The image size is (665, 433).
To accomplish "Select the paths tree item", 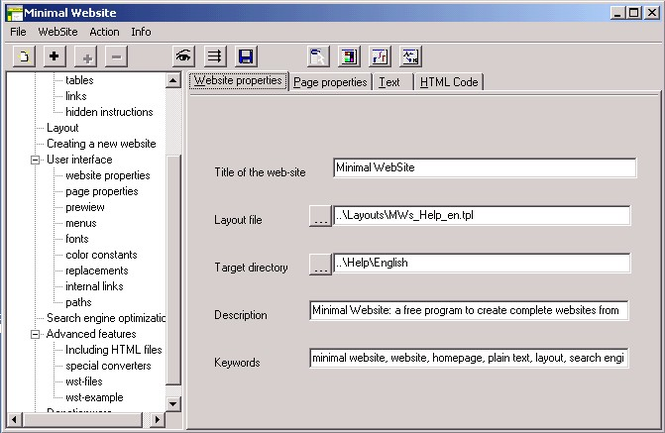I will tap(78, 302).
